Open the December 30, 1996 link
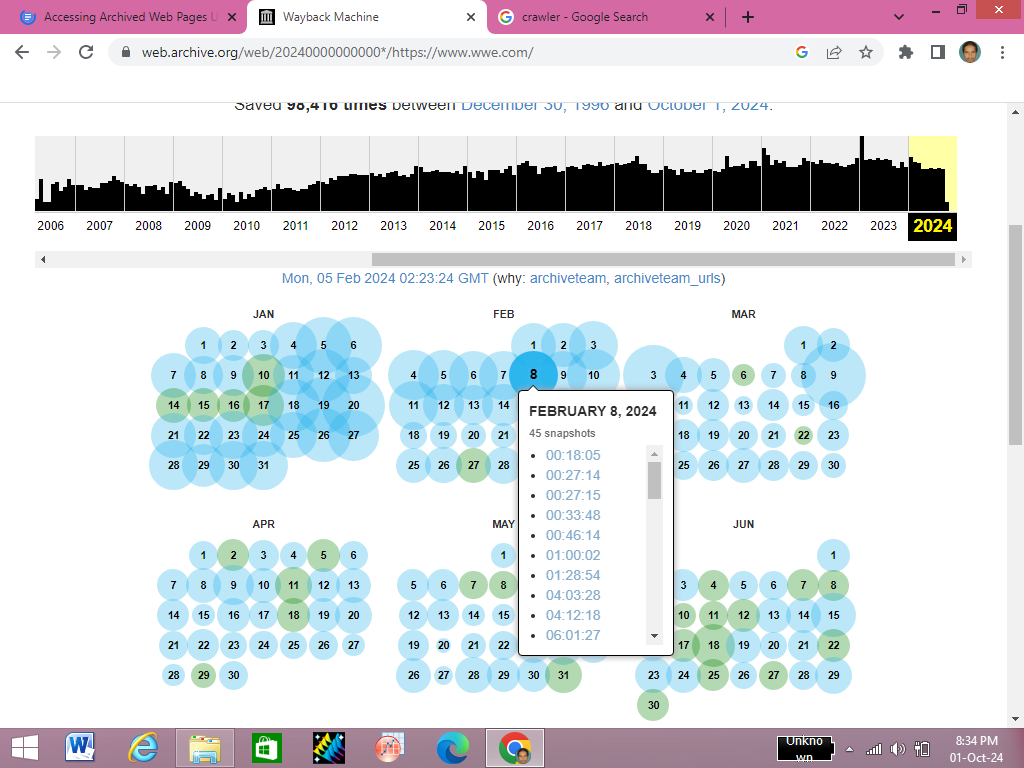Image resolution: width=1024 pixels, height=768 pixels. click(535, 106)
